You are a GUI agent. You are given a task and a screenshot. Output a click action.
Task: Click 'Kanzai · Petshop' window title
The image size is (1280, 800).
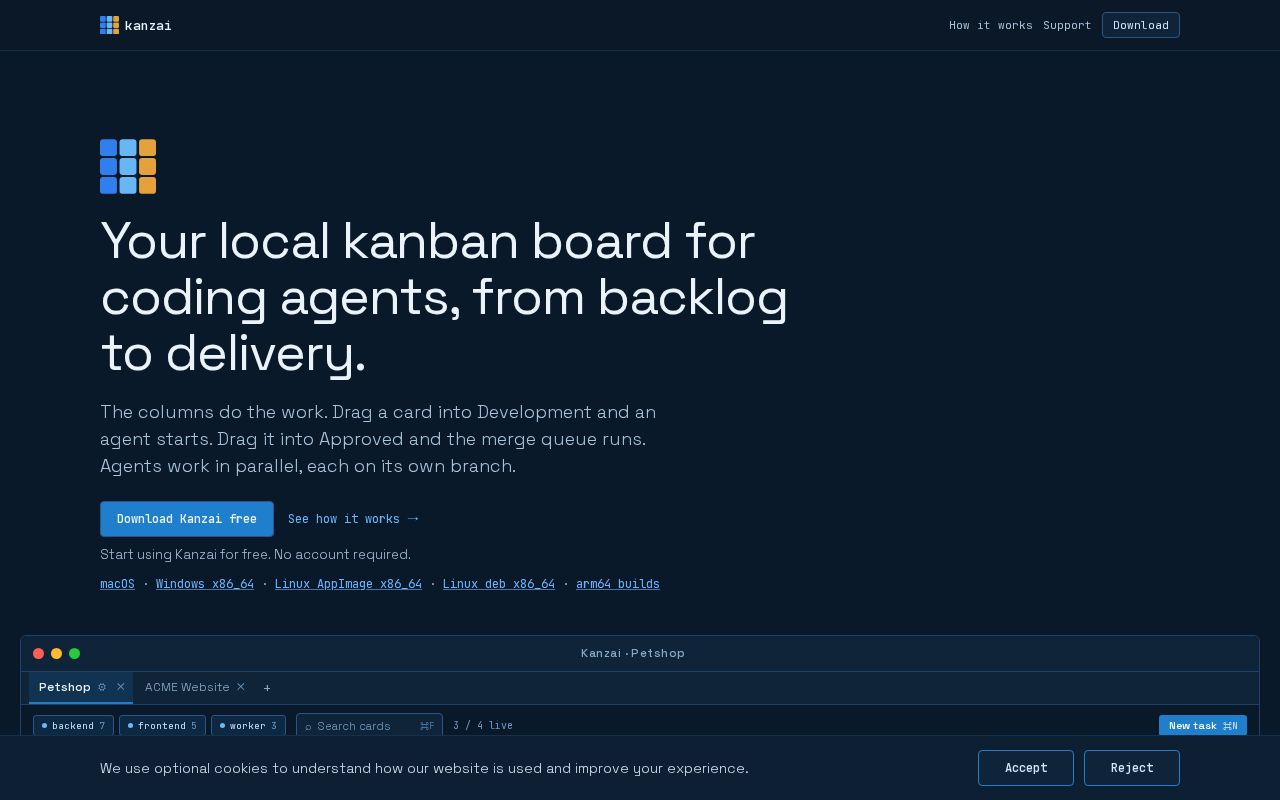pyautogui.click(x=633, y=653)
